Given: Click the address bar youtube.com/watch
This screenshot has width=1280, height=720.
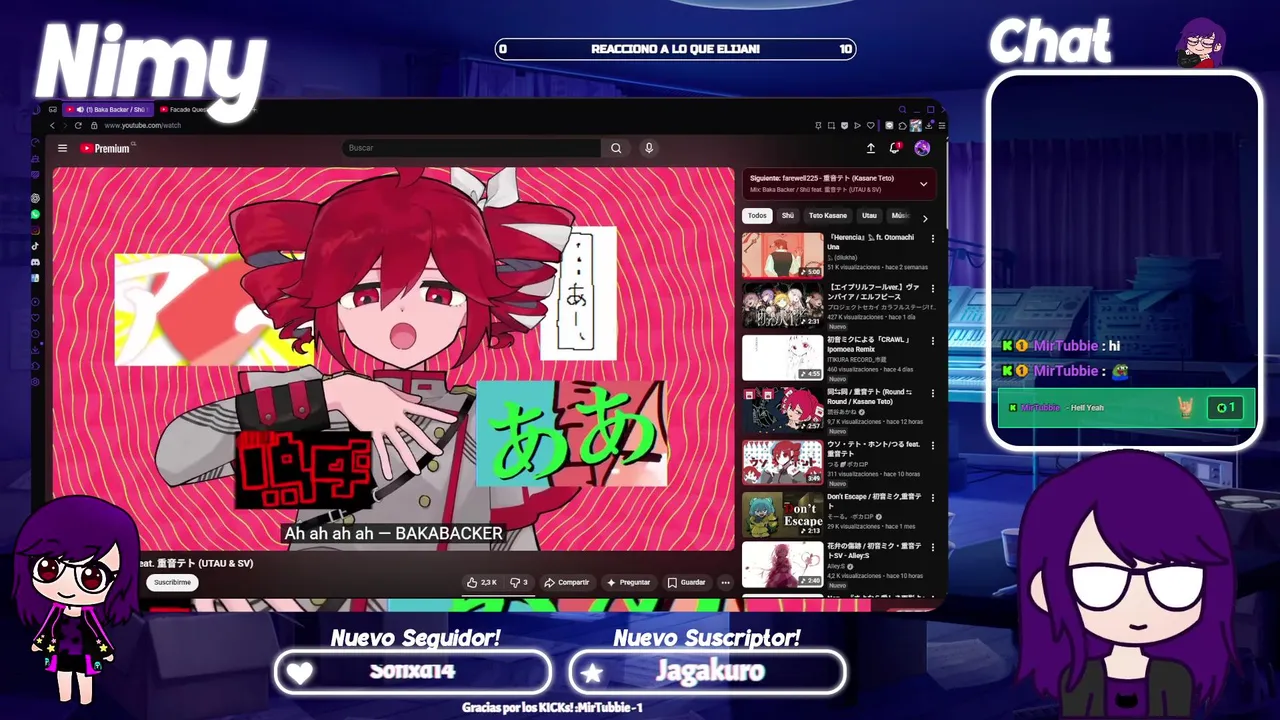Looking at the screenshot, I should pos(143,125).
